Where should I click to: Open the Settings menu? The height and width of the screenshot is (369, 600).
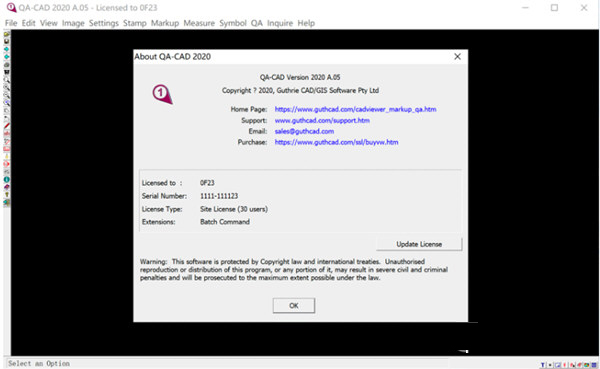click(x=104, y=23)
